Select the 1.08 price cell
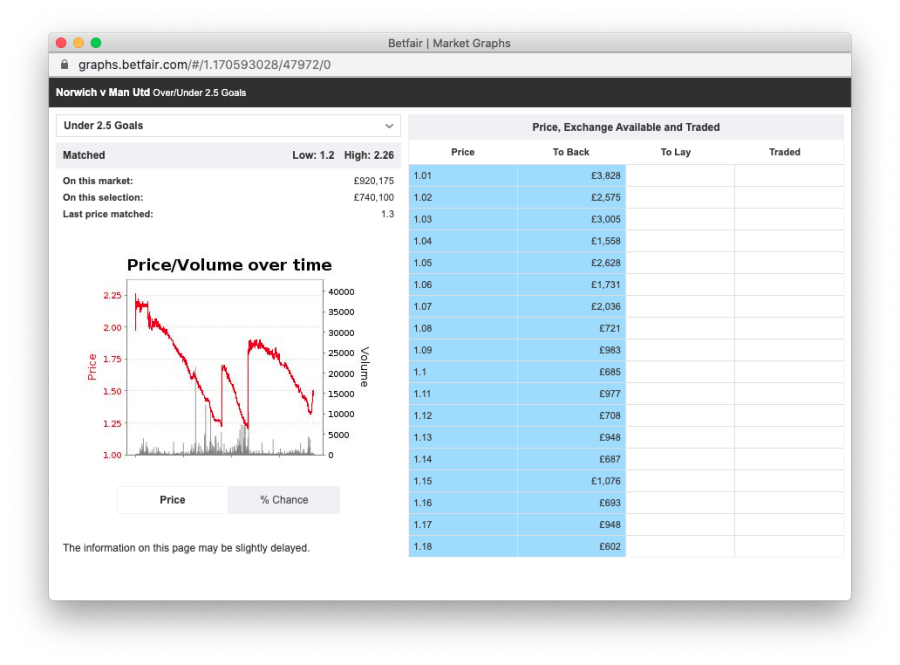Viewport: 900px width, 665px height. point(463,328)
